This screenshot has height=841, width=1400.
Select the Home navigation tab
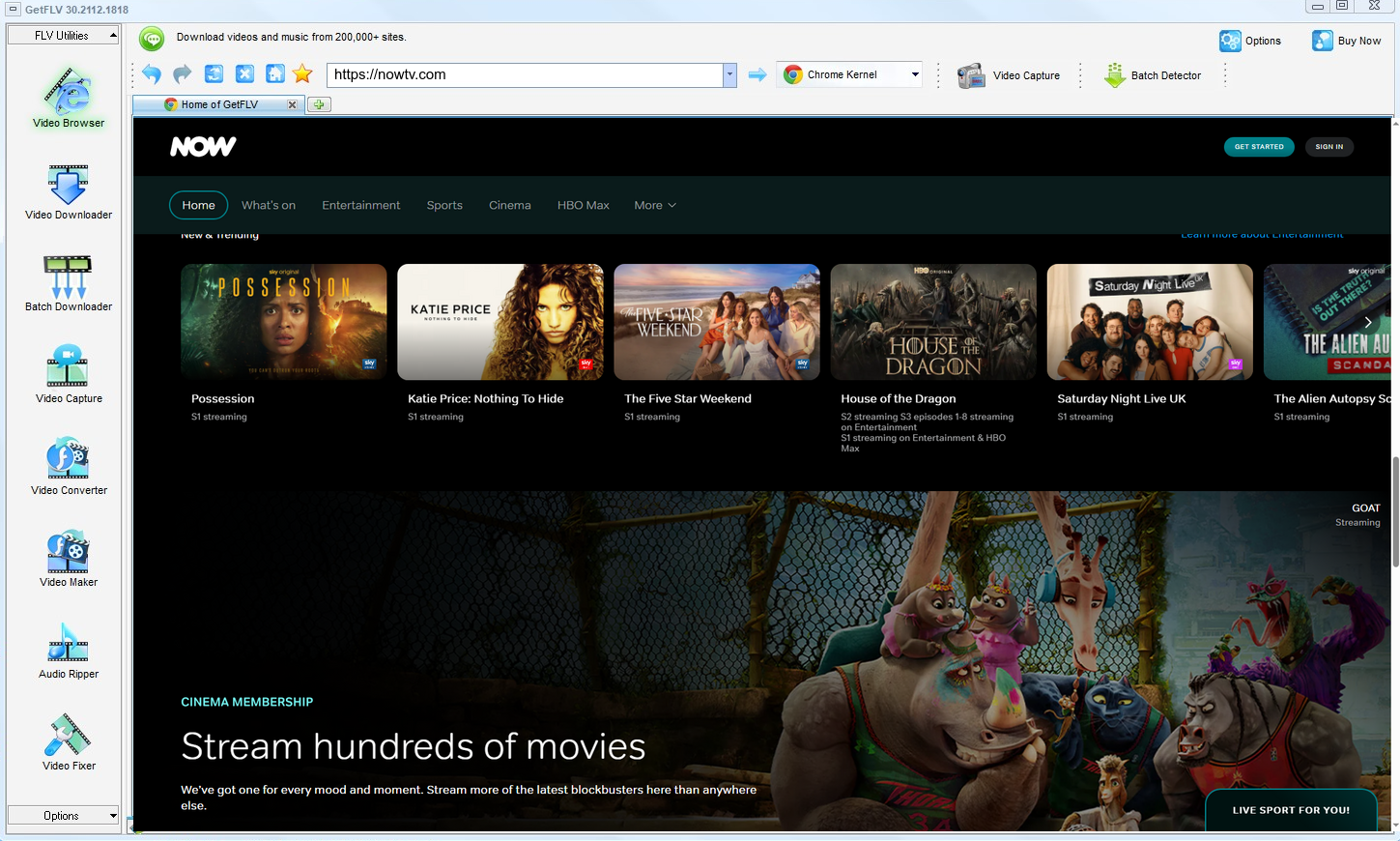coord(198,205)
